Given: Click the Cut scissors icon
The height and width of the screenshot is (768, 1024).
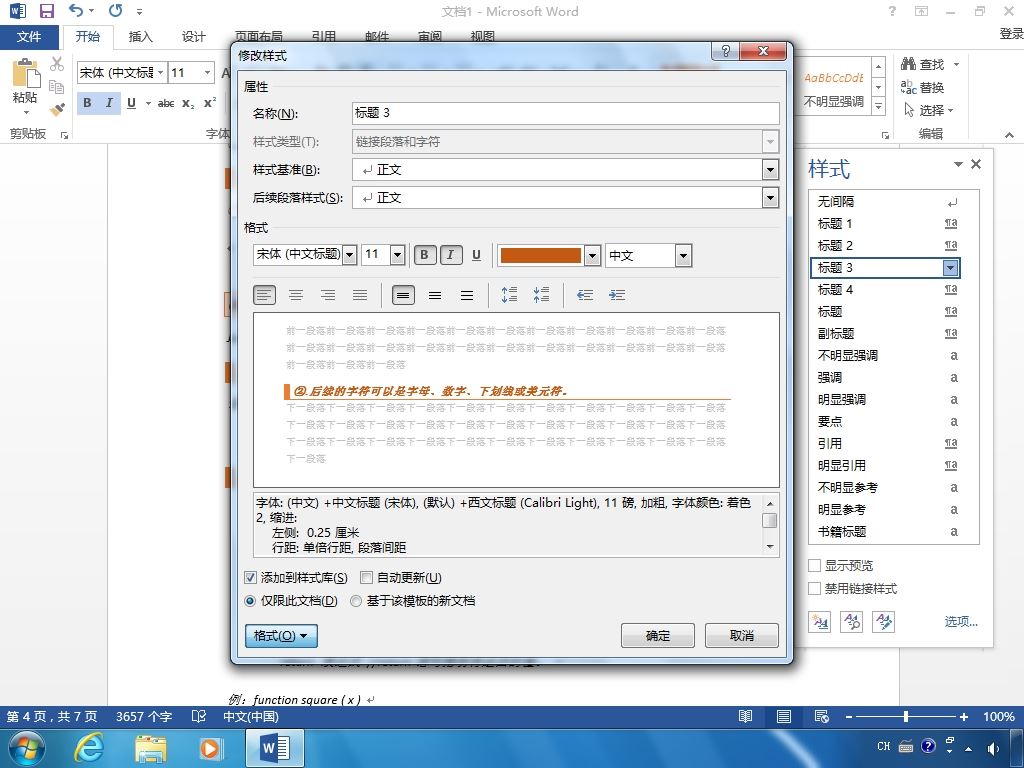Looking at the screenshot, I should click(x=57, y=64).
